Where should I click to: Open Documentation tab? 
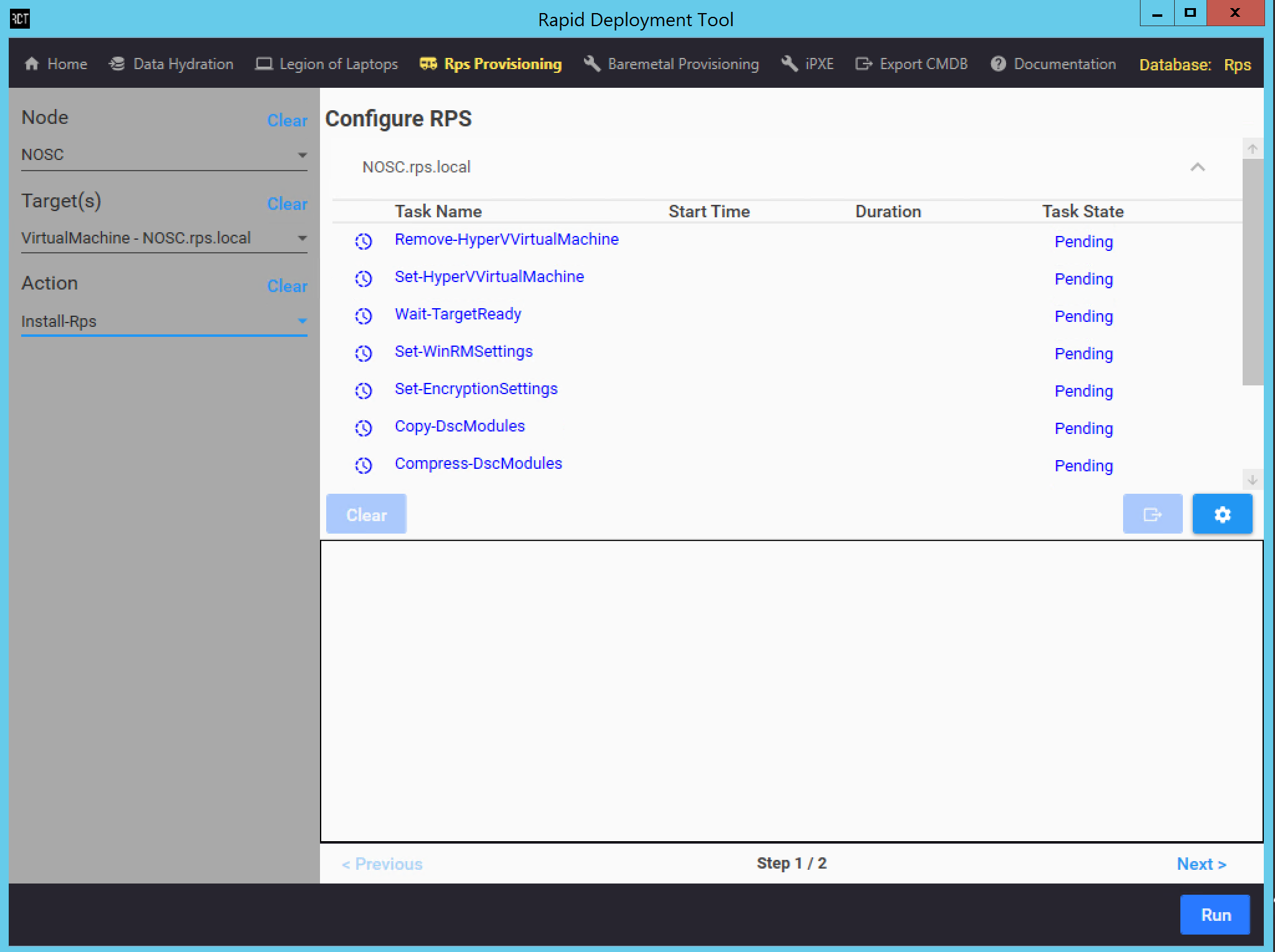(x=1053, y=64)
